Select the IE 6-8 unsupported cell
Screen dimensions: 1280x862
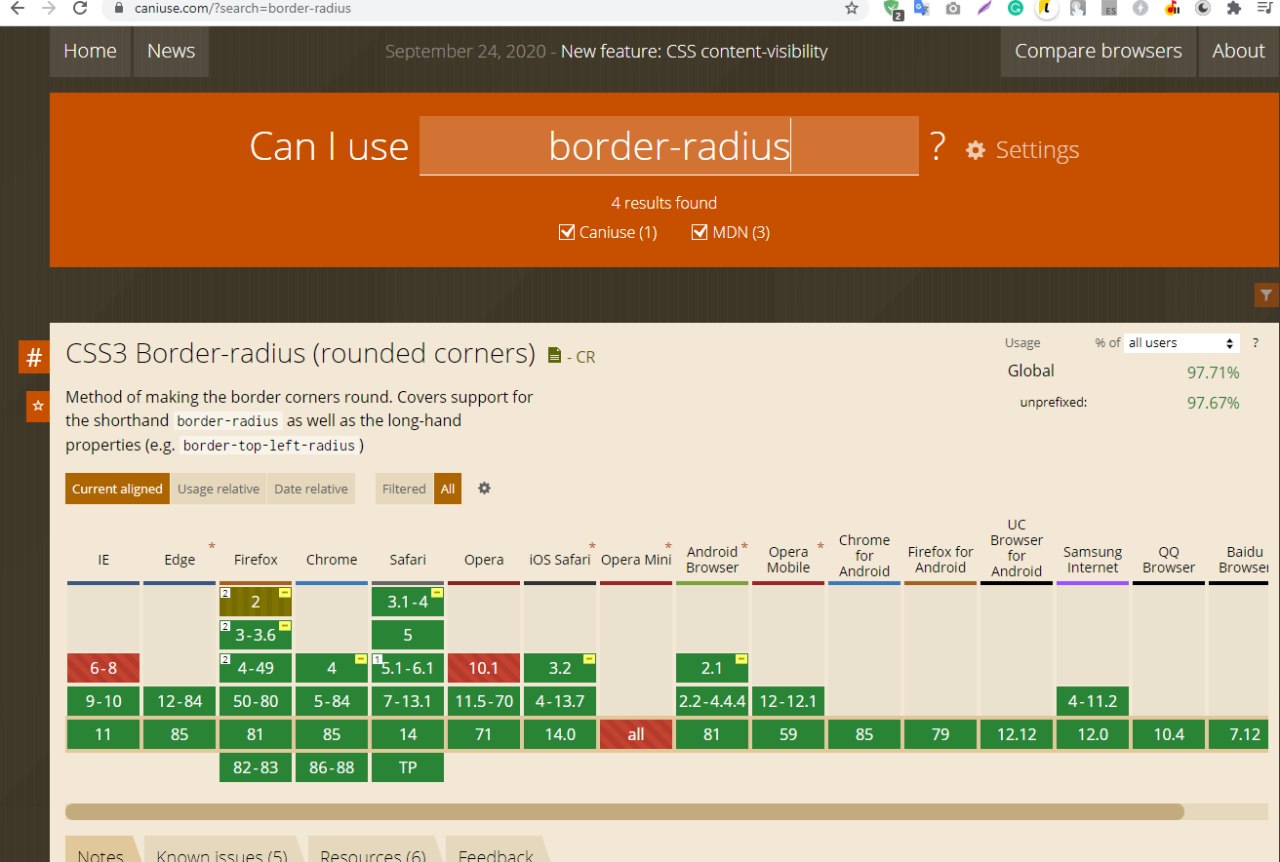pyautogui.click(x=103, y=669)
